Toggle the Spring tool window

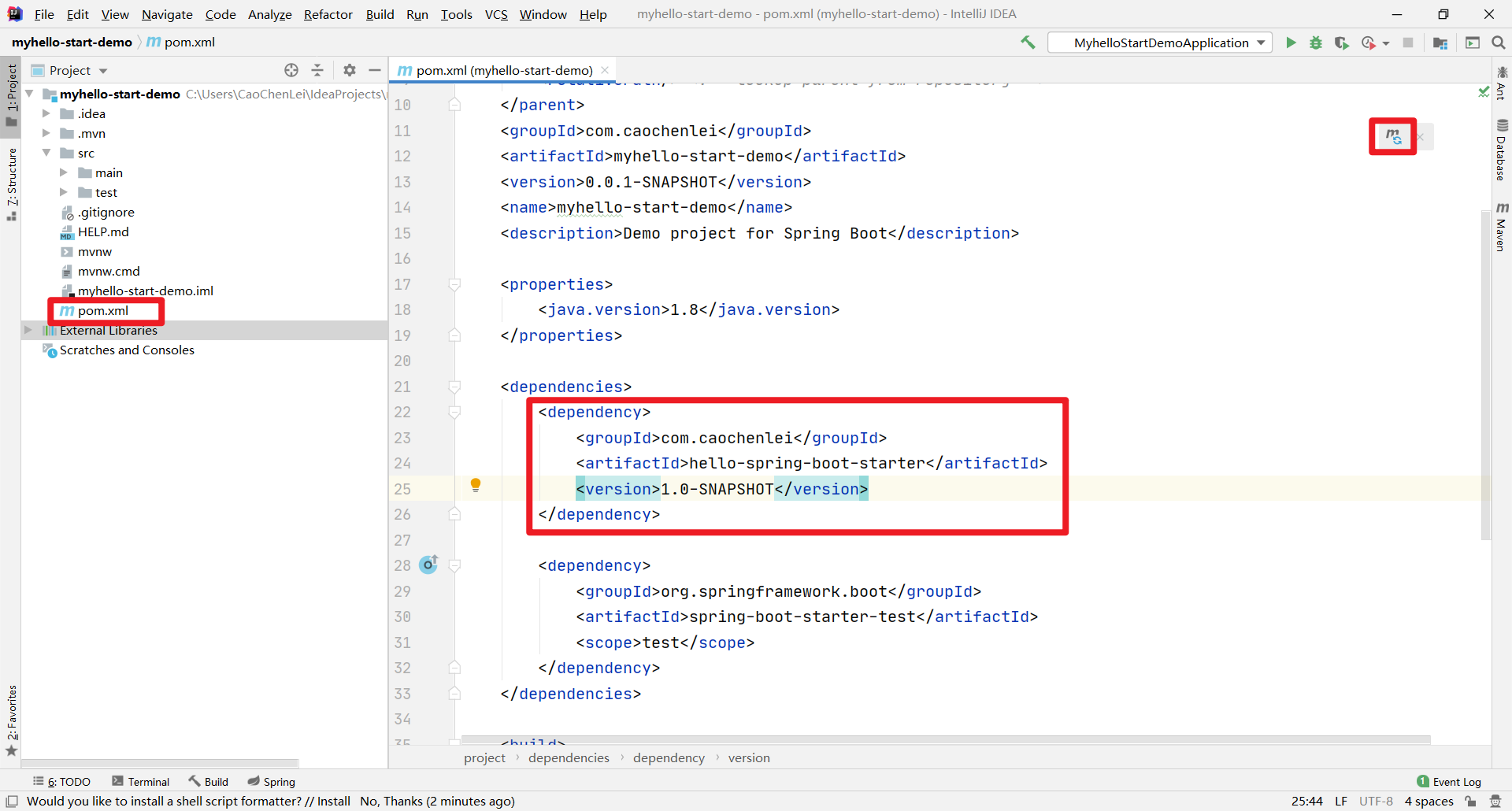pyautogui.click(x=272, y=781)
